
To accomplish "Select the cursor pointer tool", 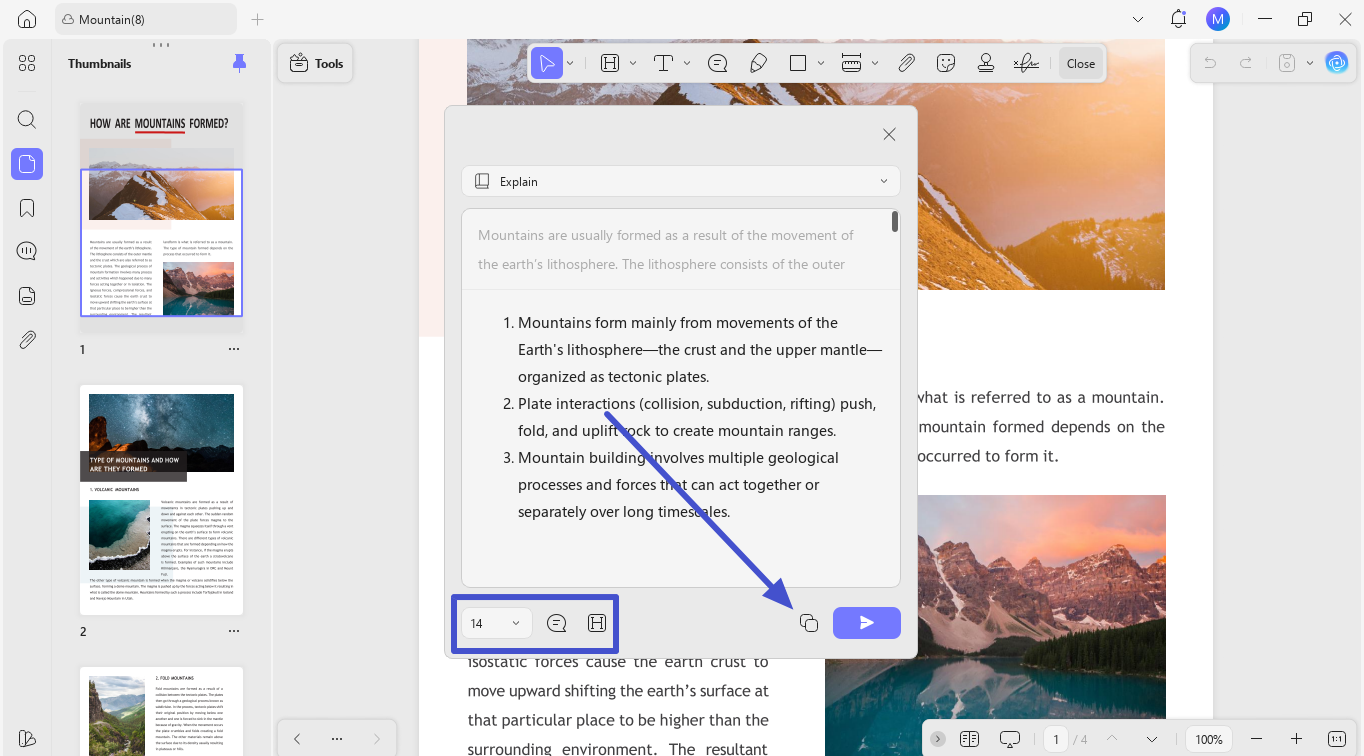I will point(546,63).
